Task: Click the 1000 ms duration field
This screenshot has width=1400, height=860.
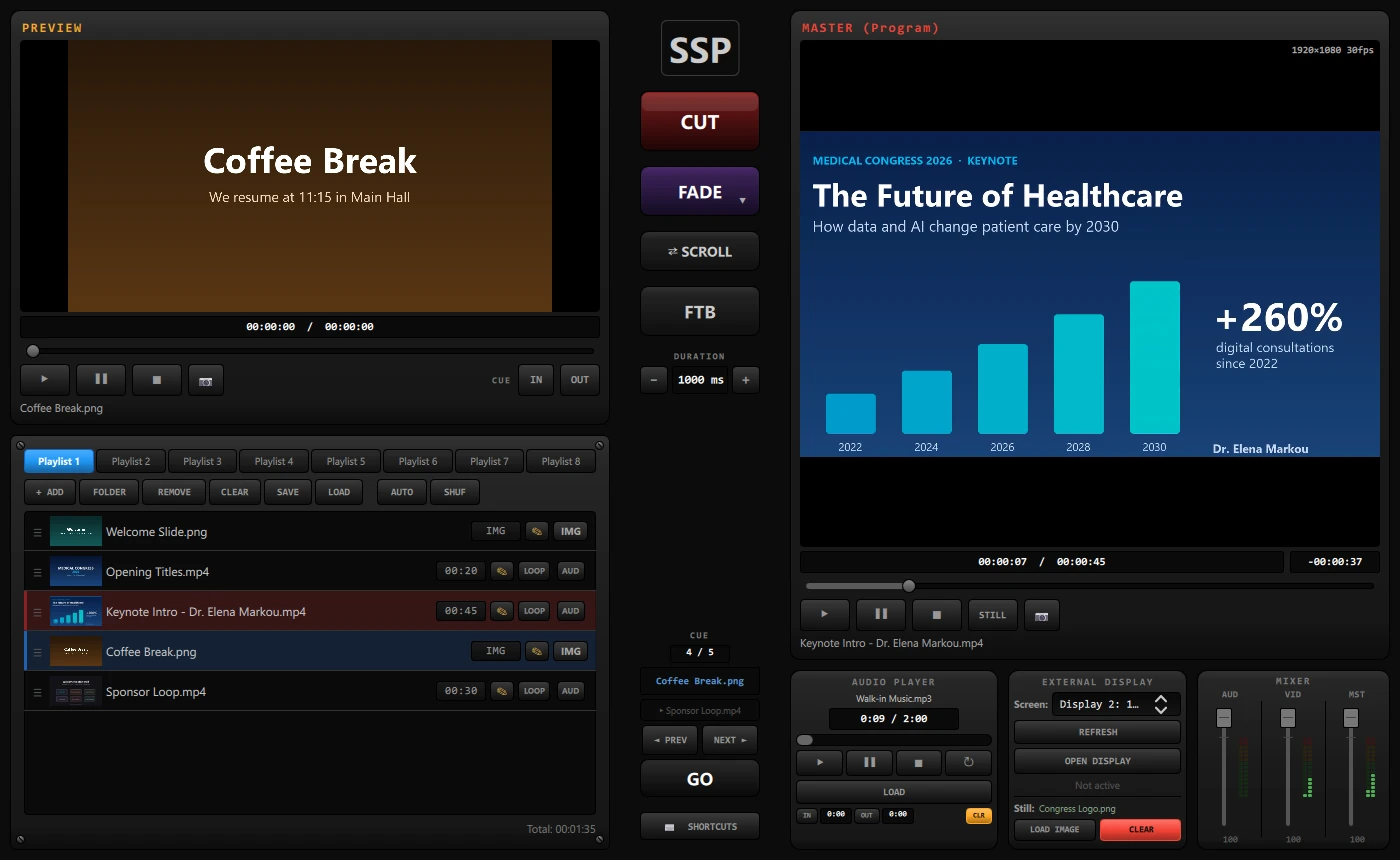Action: (x=700, y=380)
